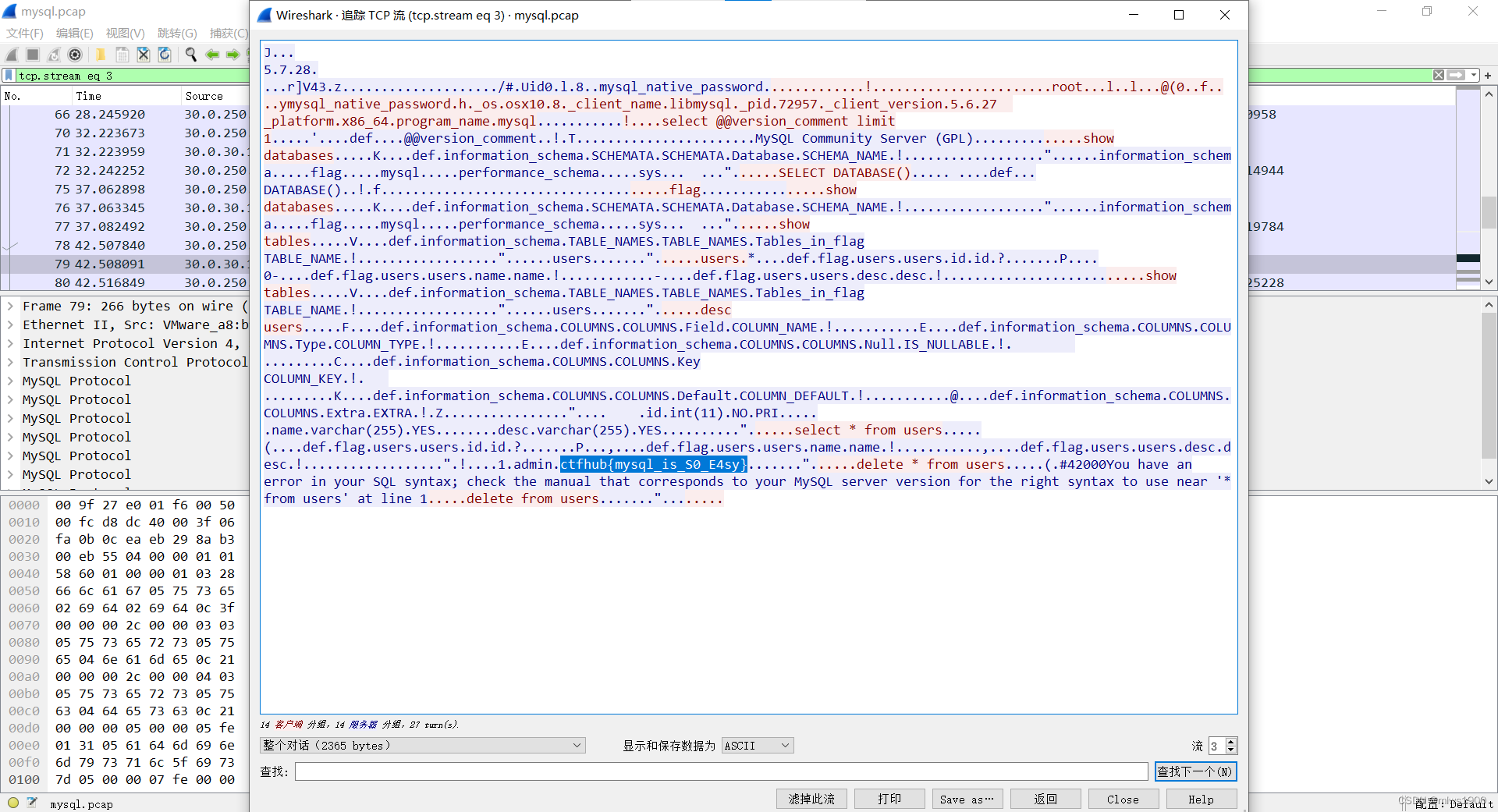The width and height of the screenshot is (1498, 812).
Task: Open the ASCII data format dropdown
Action: coord(756,745)
